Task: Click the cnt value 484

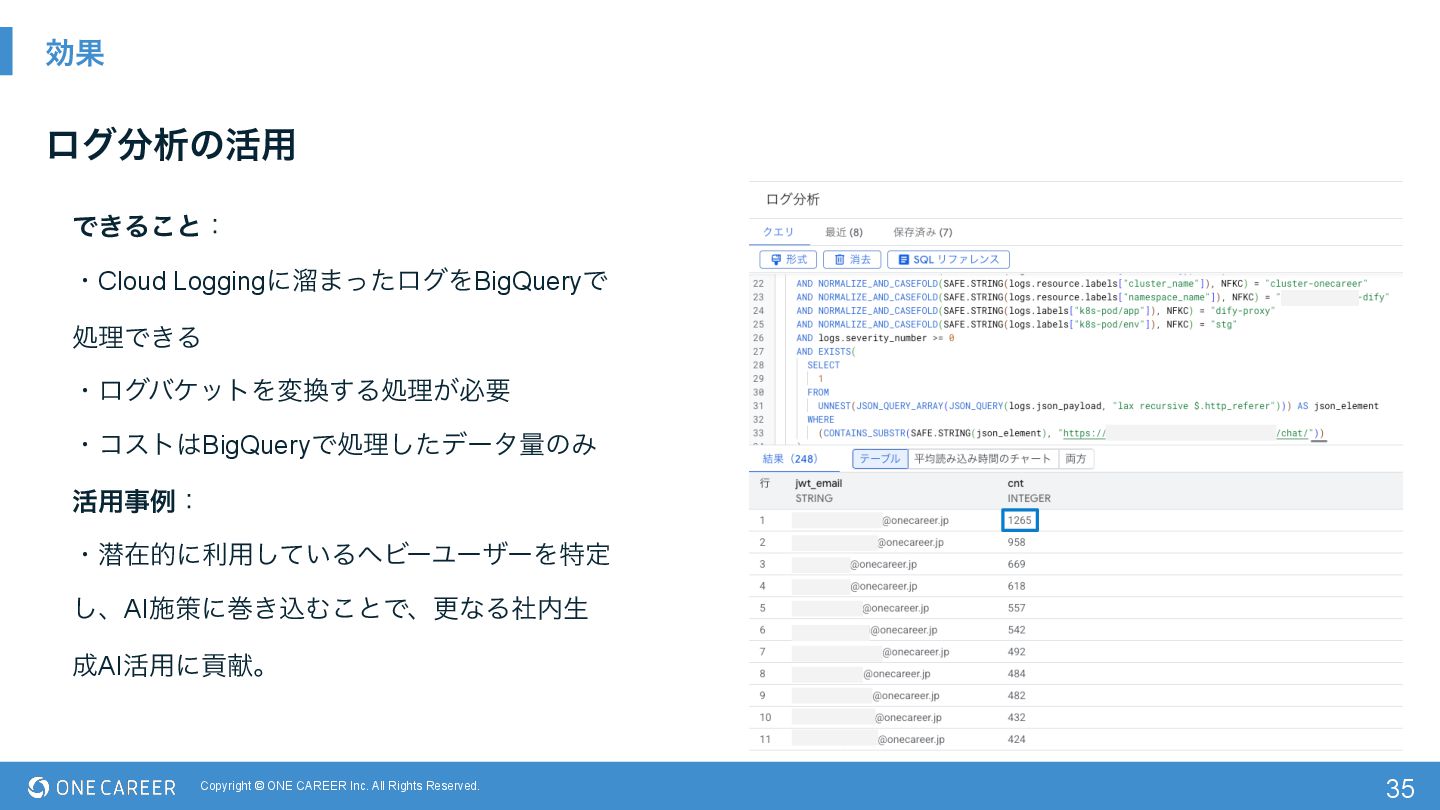Action: 1016,674
